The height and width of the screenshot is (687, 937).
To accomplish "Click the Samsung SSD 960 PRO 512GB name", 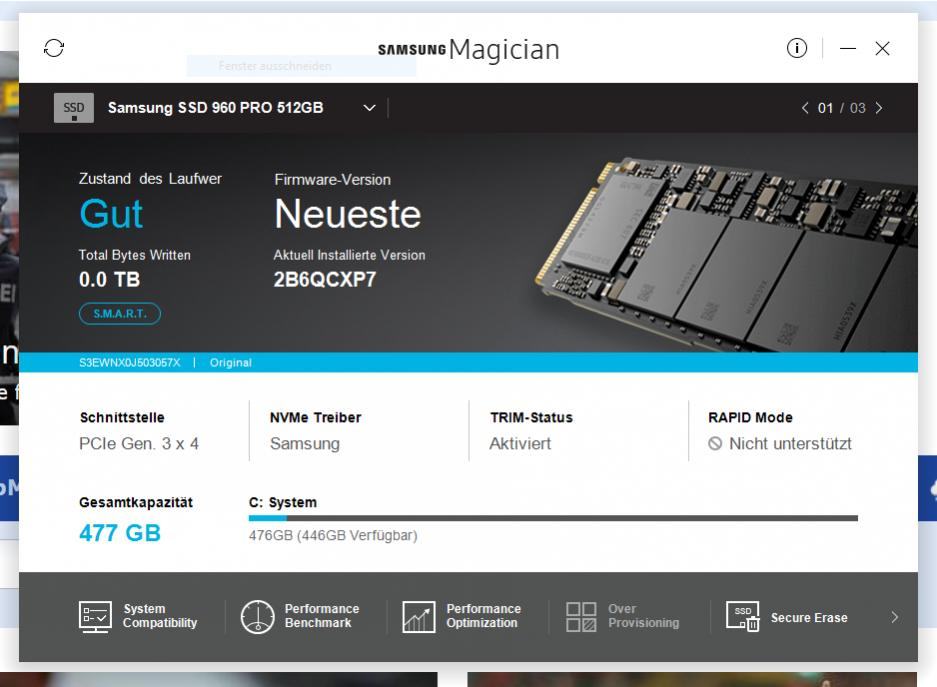I will click(x=216, y=108).
